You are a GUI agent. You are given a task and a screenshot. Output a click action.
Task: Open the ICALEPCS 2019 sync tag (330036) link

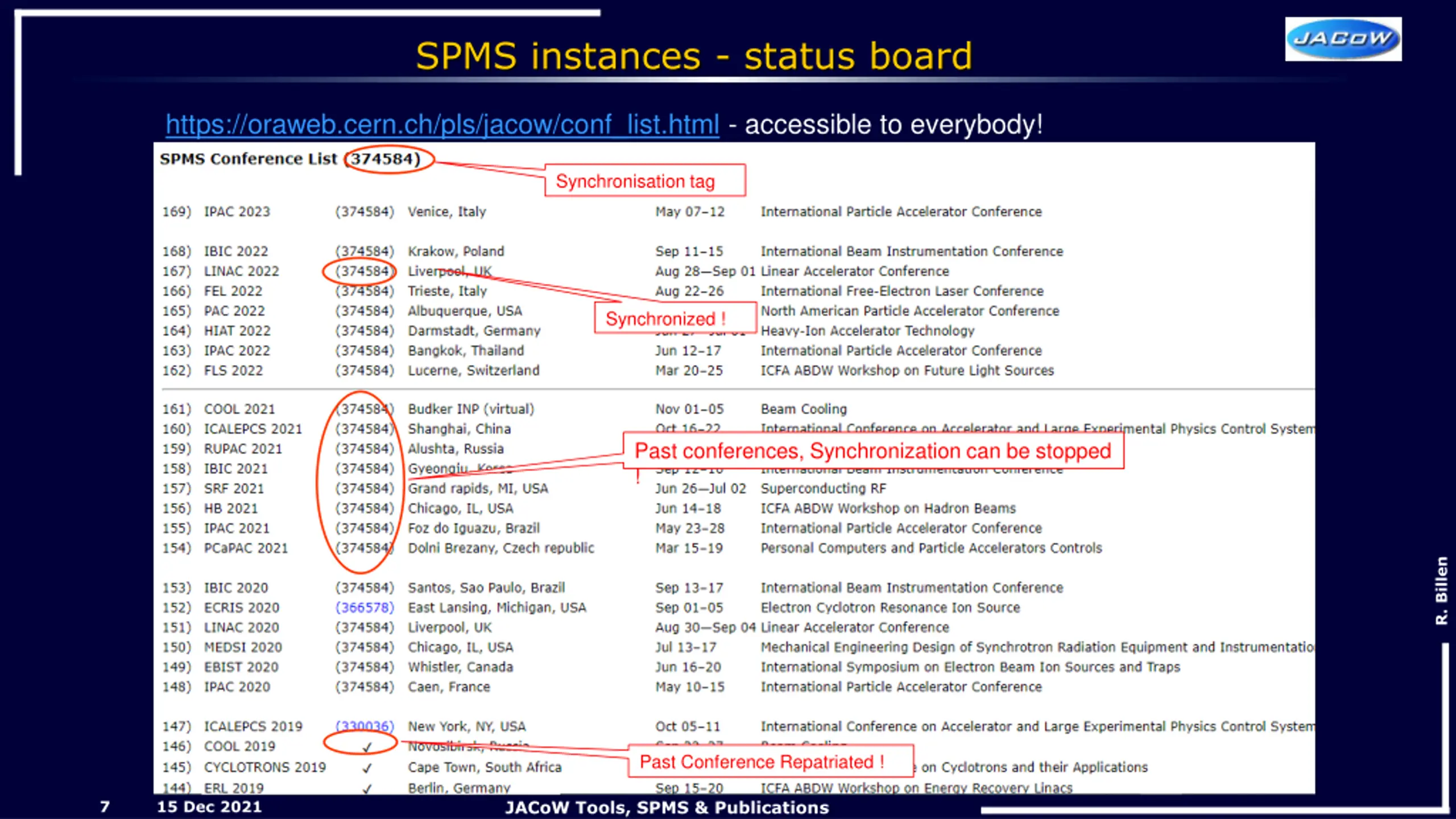(x=365, y=726)
